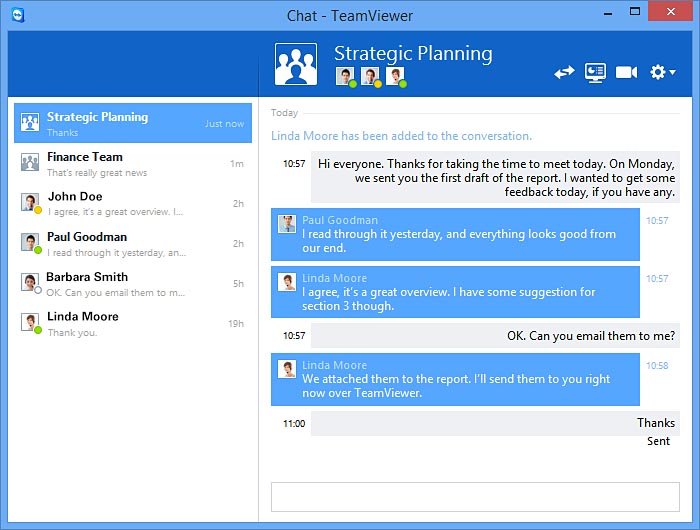Image resolution: width=700 pixels, height=530 pixels.
Task: Select Paul Goodman's conversation
Action: tap(133, 244)
